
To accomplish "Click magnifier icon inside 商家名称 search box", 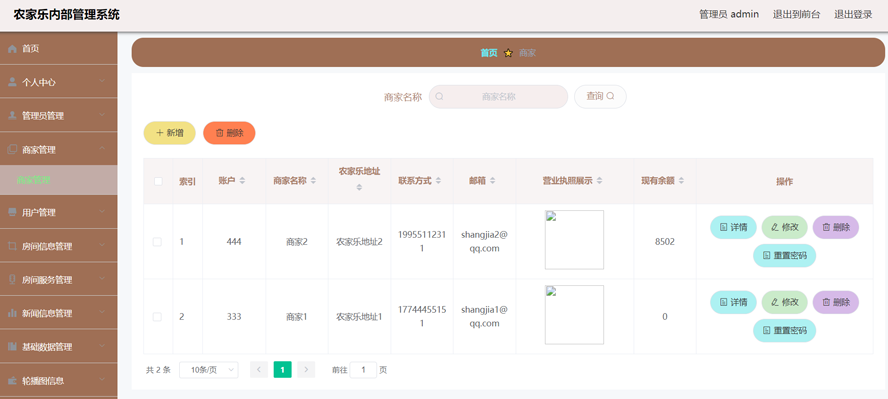I will [439, 96].
